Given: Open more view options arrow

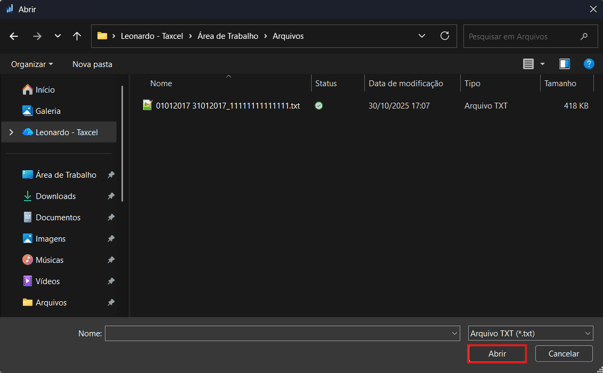Looking at the screenshot, I should pyautogui.click(x=543, y=64).
